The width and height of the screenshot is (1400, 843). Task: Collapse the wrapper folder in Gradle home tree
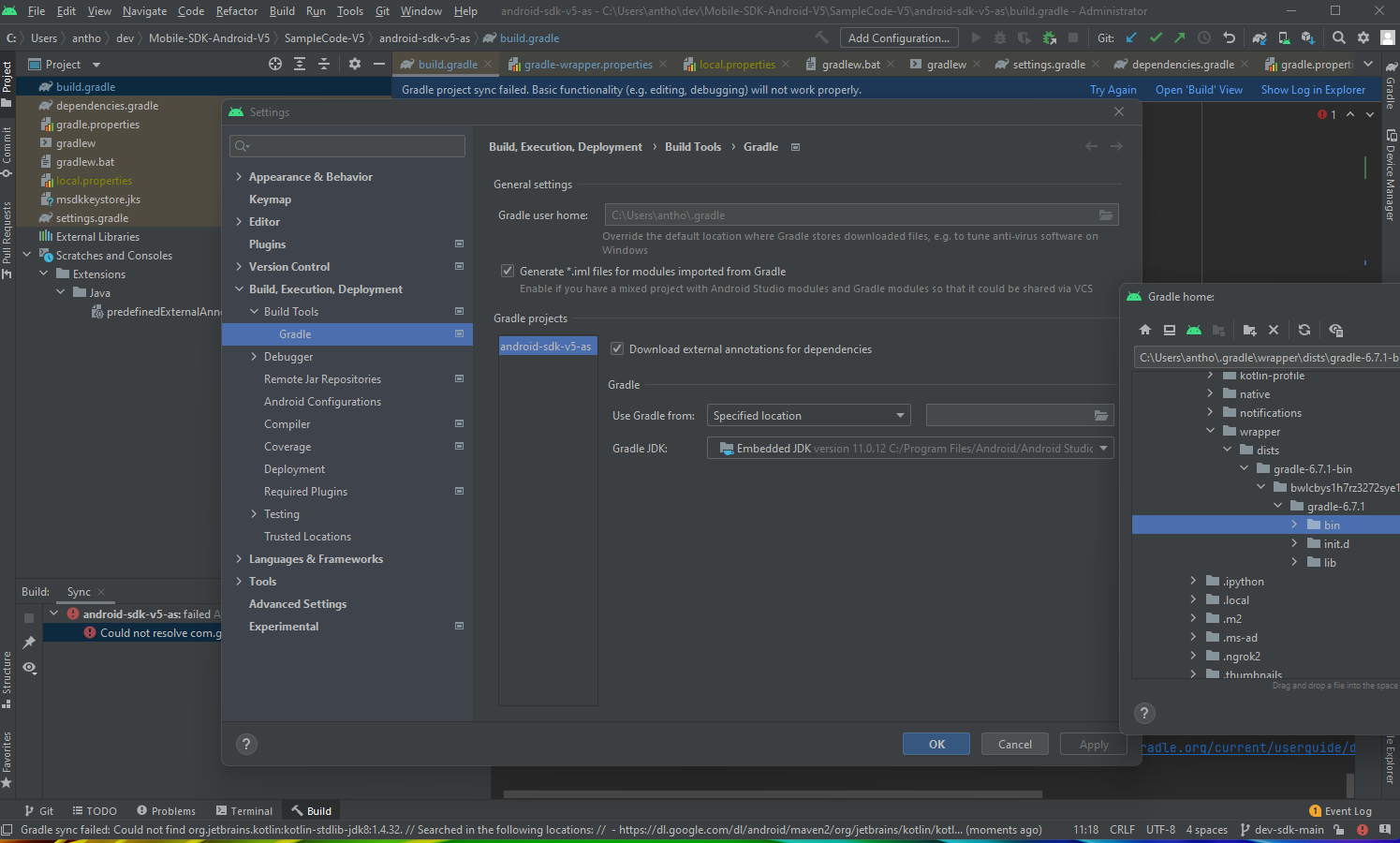(1210, 431)
